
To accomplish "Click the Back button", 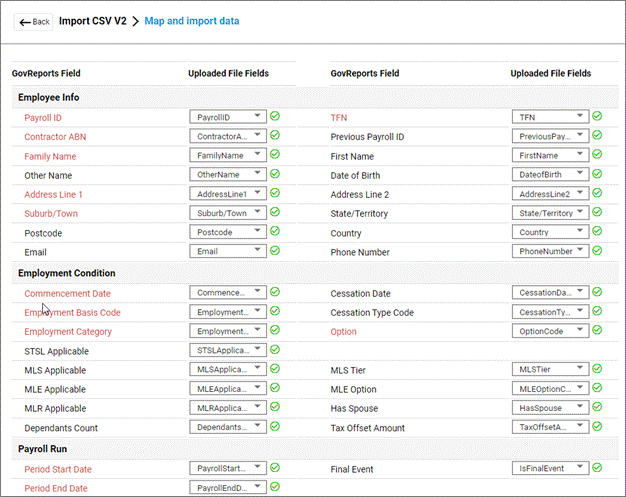I will [x=34, y=21].
